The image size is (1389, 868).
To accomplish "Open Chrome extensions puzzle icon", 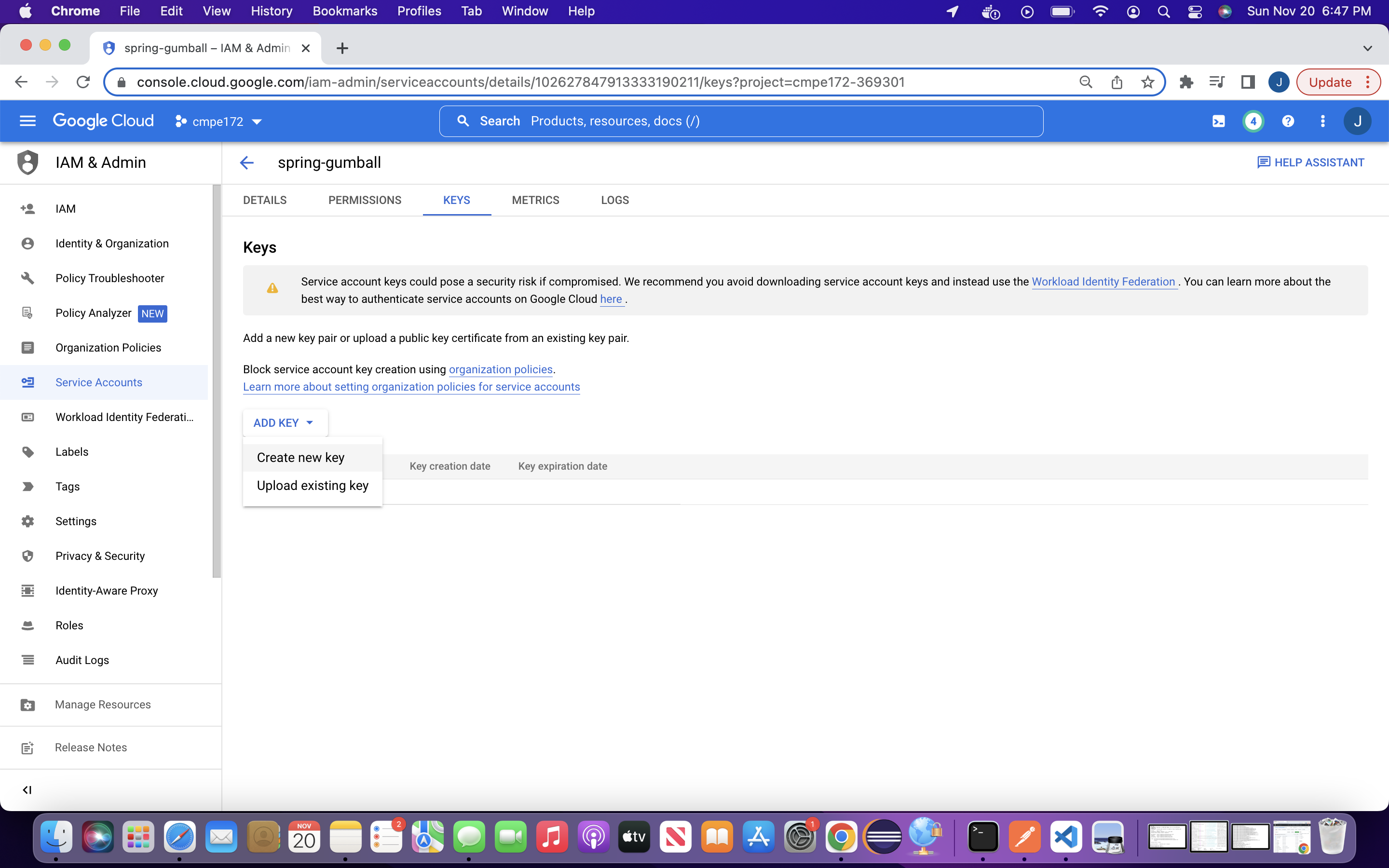I will 1186,82.
